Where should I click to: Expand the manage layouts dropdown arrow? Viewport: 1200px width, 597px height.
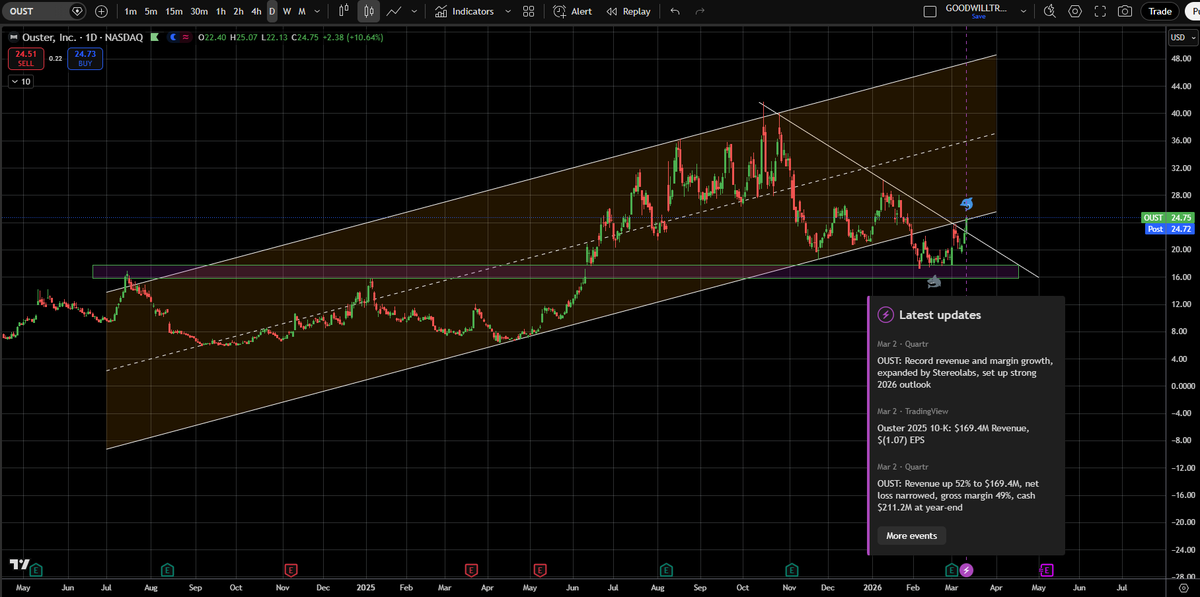point(1023,11)
